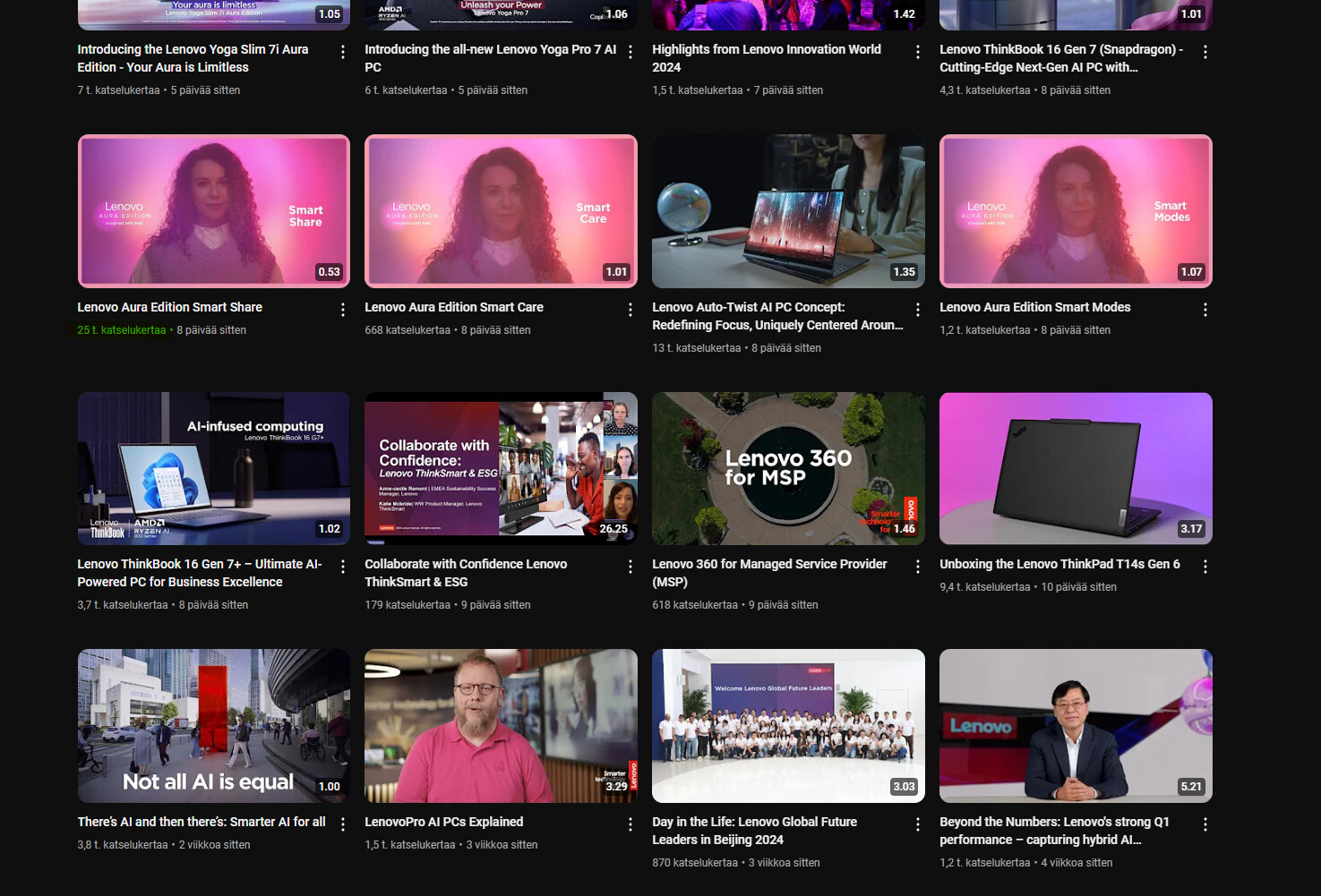Play the Q1 performance CEO thumbnail video

click(x=1076, y=726)
